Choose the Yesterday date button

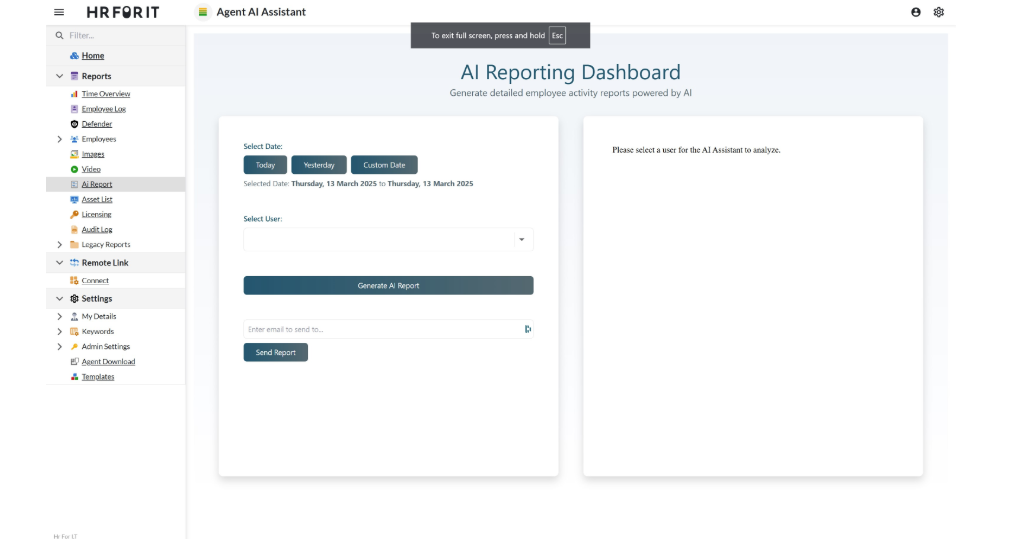click(x=319, y=165)
